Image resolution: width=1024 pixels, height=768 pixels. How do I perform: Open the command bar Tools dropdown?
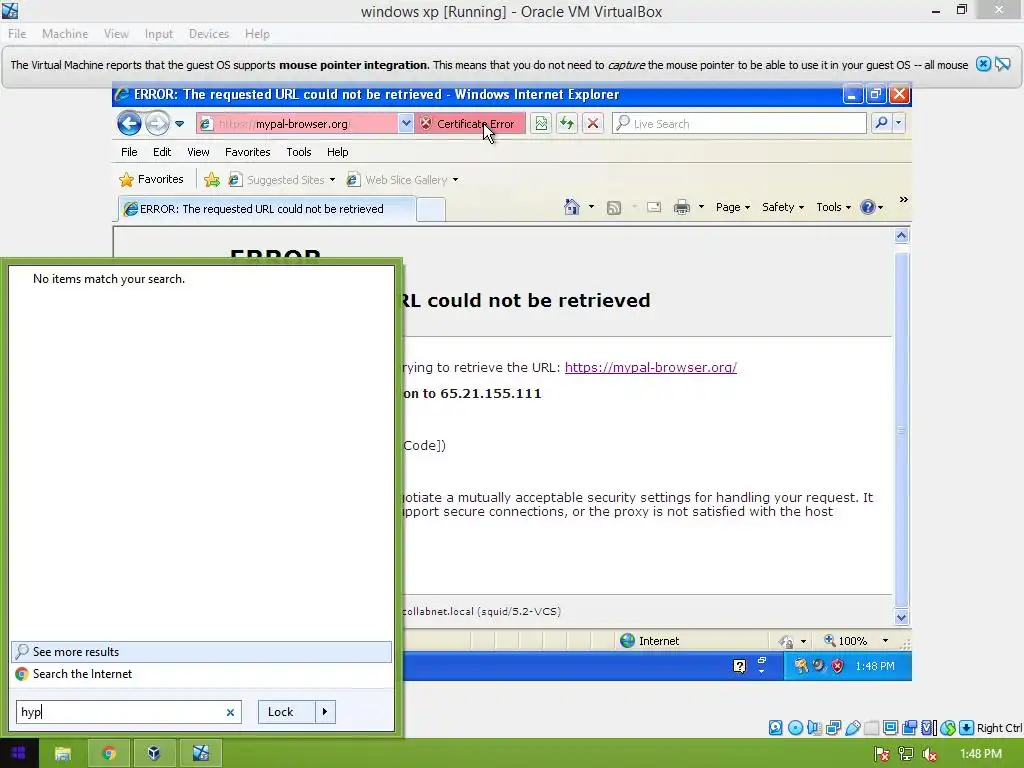tap(833, 207)
